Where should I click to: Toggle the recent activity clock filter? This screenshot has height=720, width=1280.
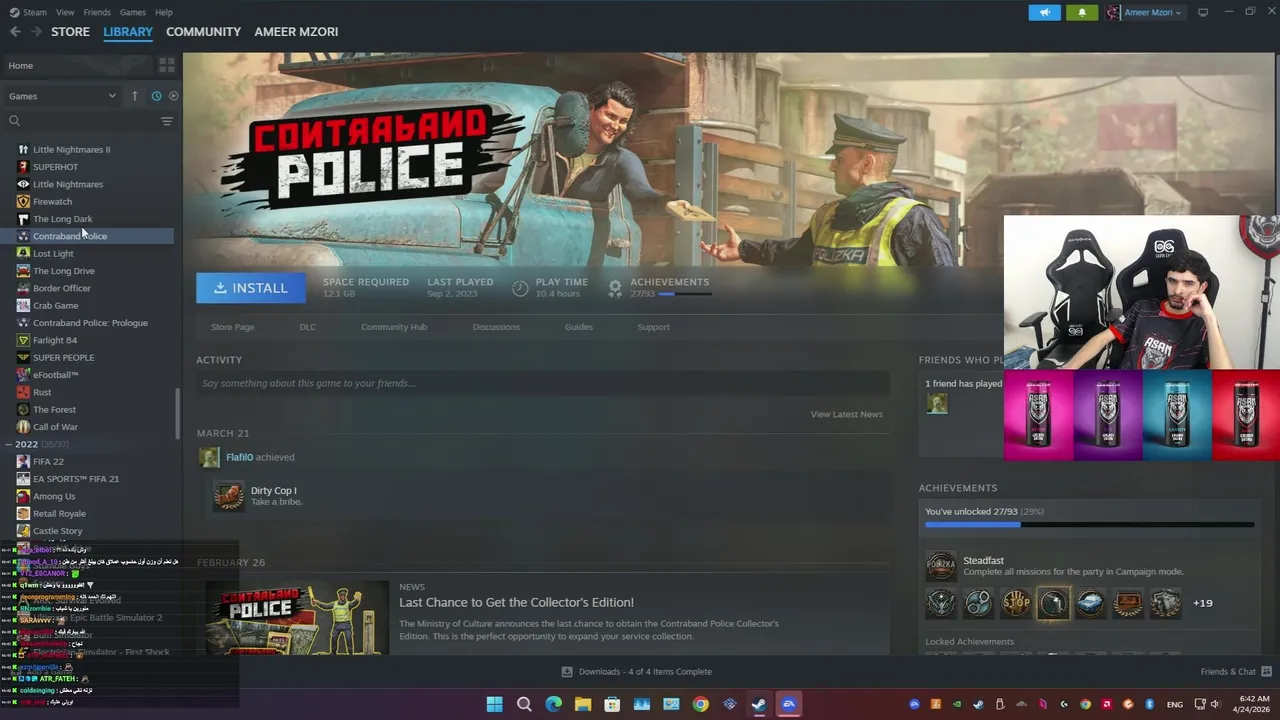(156, 96)
